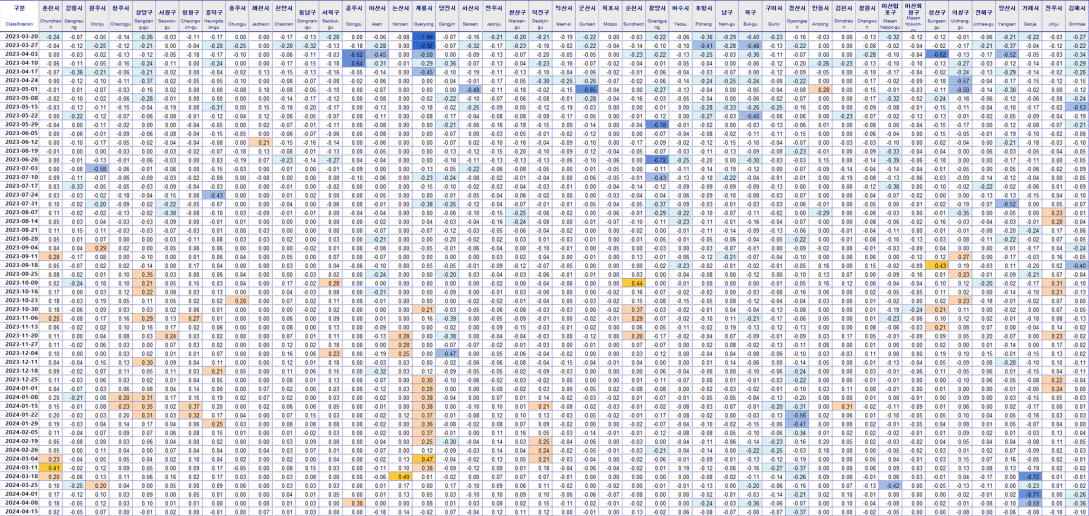Click the 2023-11-06 date row label

(19, 317)
